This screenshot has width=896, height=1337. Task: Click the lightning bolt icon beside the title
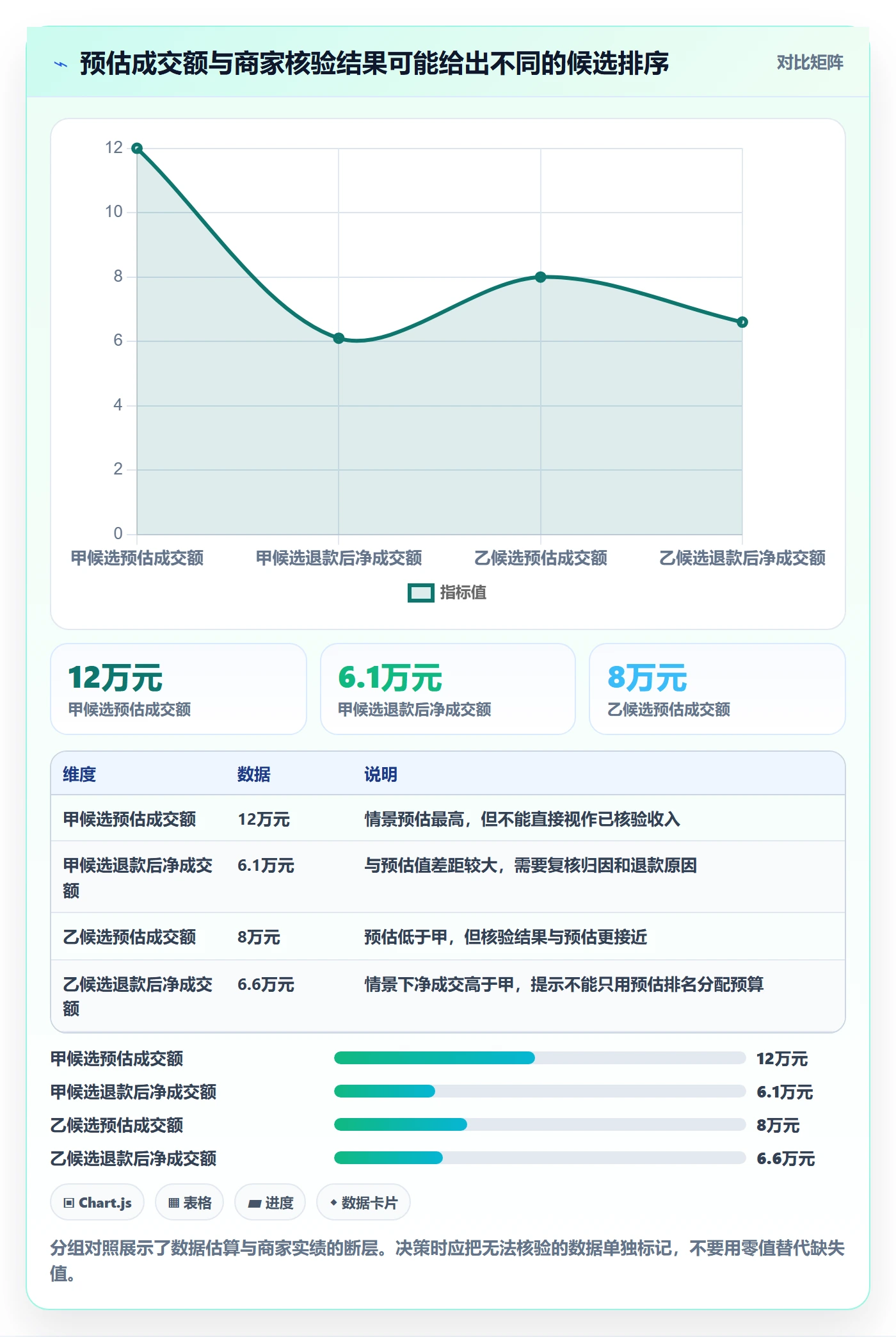pyautogui.click(x=60, y=64)
